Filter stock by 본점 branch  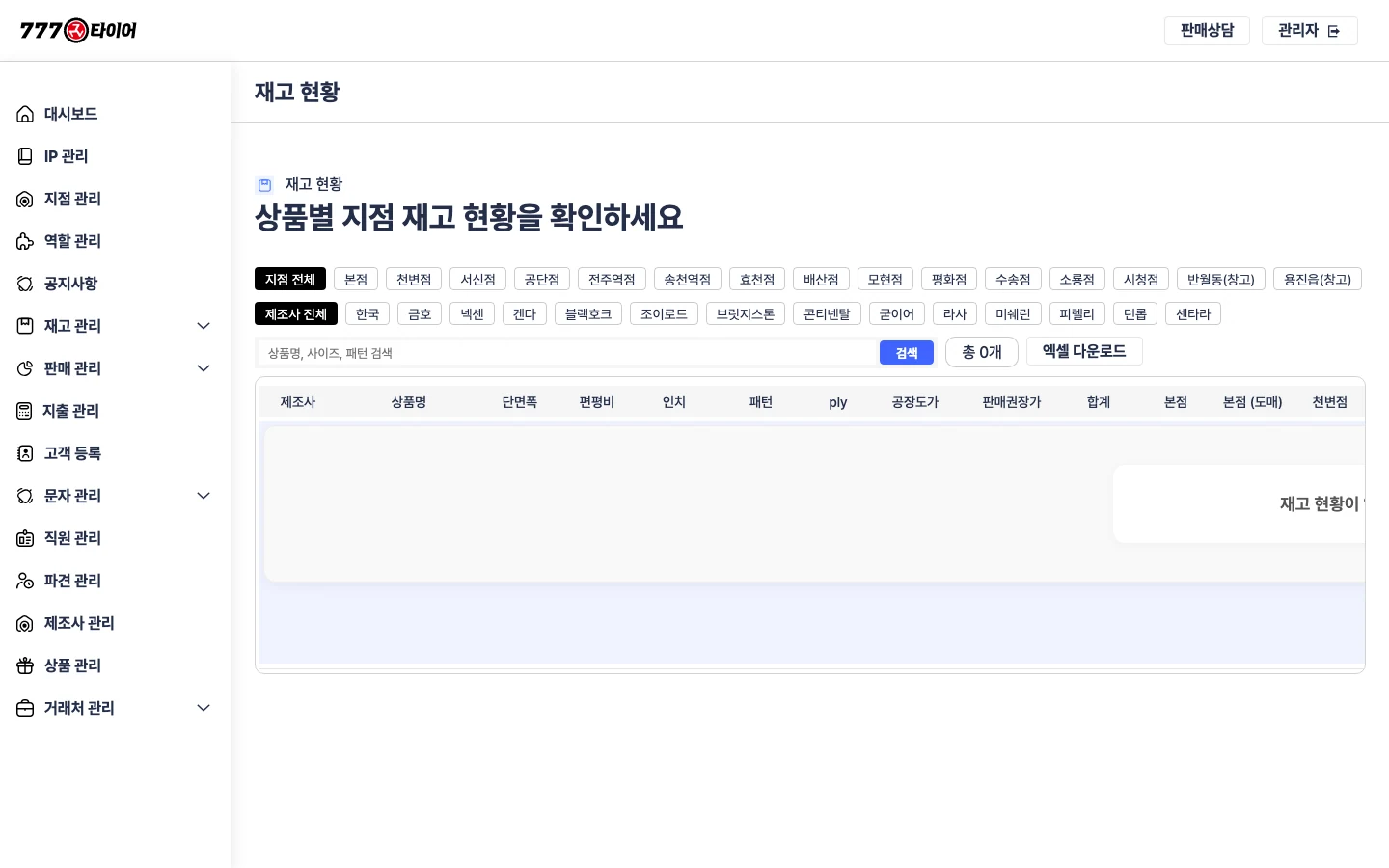point(356,279)
